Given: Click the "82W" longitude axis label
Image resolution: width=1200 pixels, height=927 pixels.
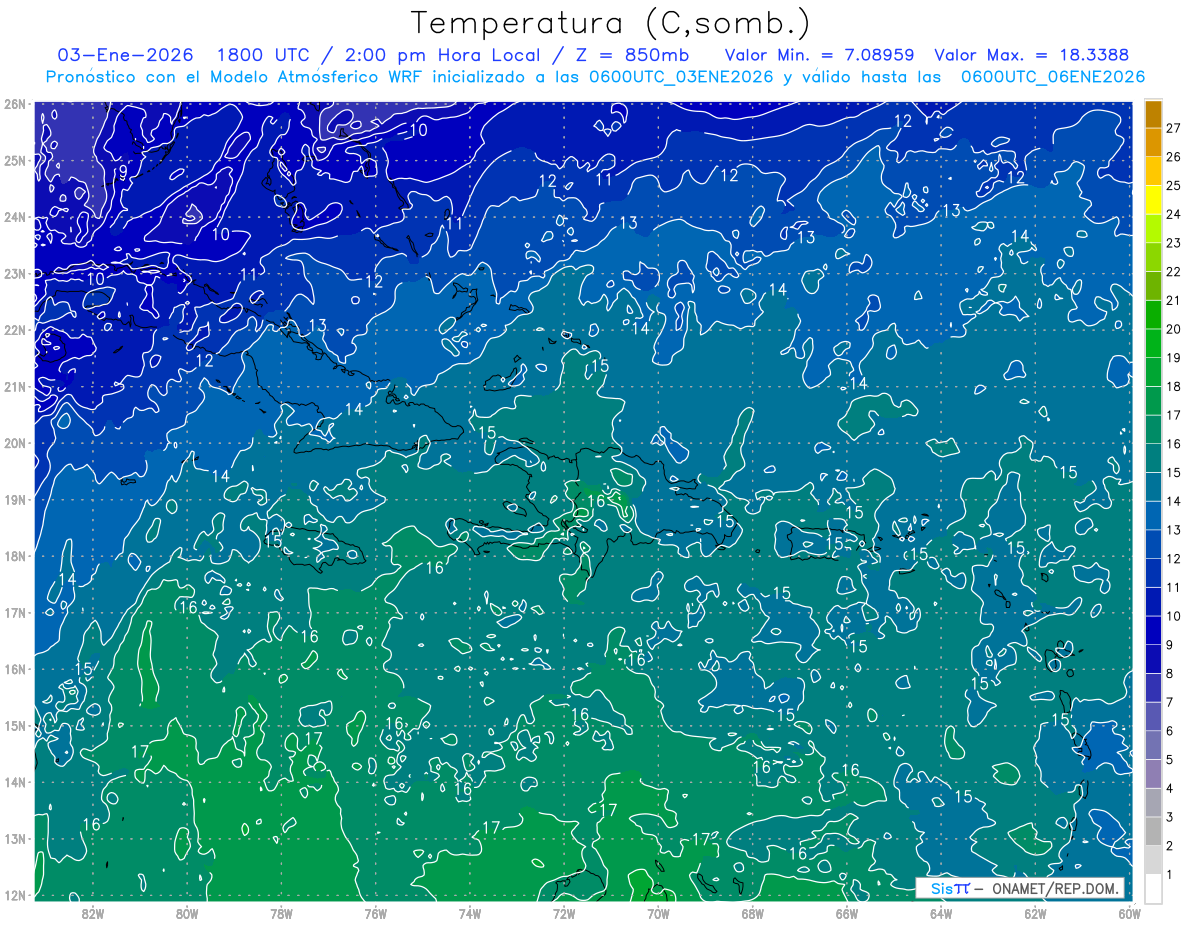Looking at the screenshot, I should pyautogui.click(x=92, y=914).
